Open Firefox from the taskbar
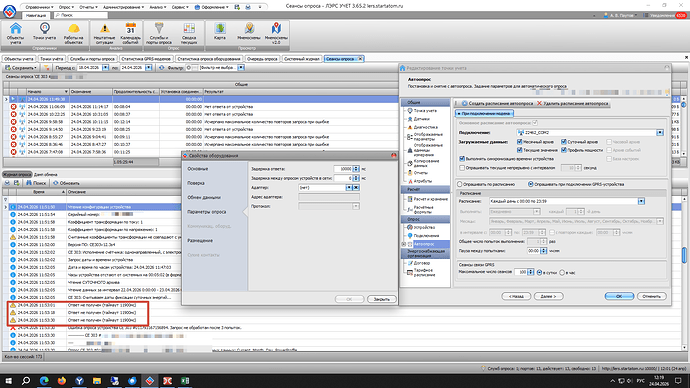690x388 pixels. pos(62,381)
